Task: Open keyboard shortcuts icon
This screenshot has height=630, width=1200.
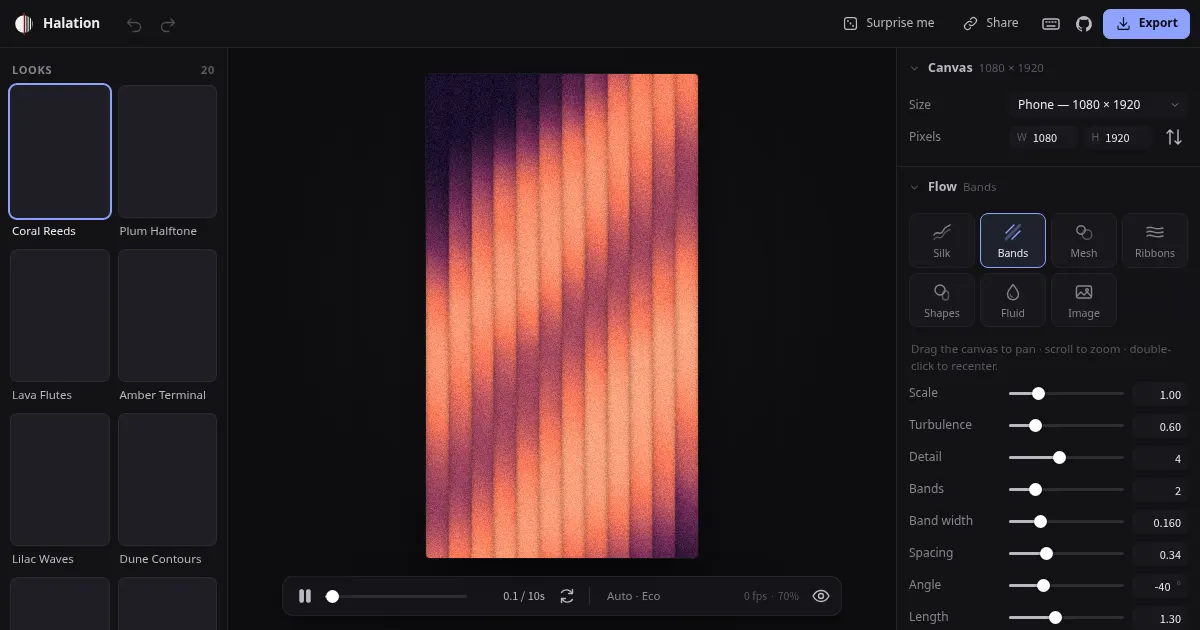Action: [1051, 24]
